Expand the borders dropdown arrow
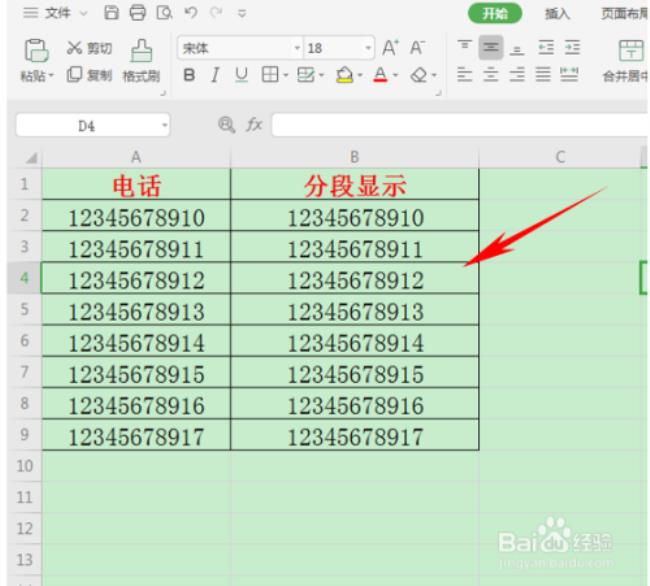 (x=286, y=75)
